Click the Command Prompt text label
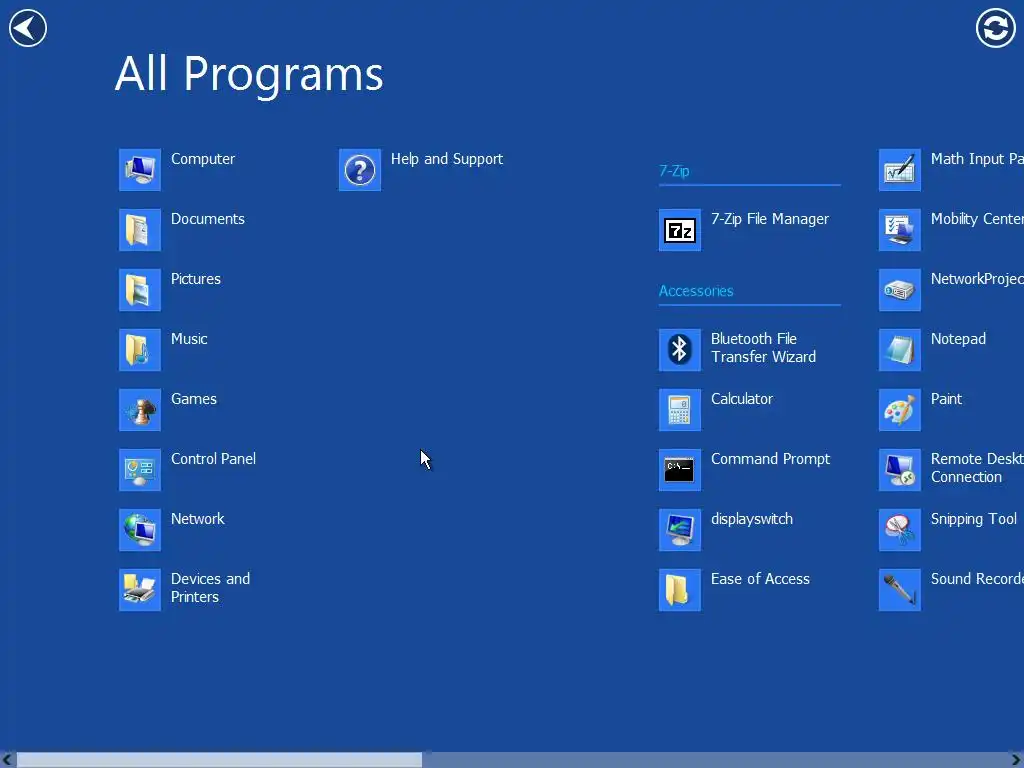This screenshot has width=1024, height=768. click(771, 459)
